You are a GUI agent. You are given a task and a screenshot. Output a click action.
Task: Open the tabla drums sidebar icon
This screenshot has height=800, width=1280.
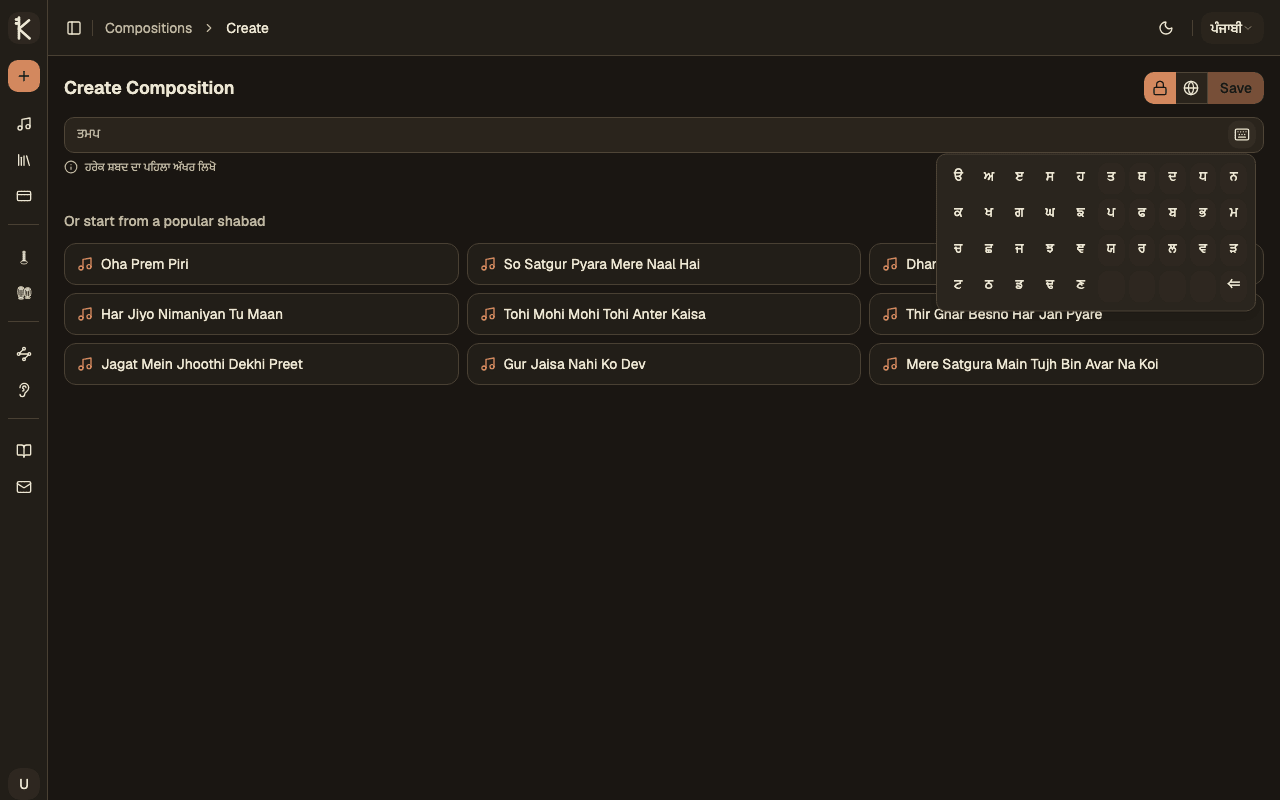(x=24, y=293)
